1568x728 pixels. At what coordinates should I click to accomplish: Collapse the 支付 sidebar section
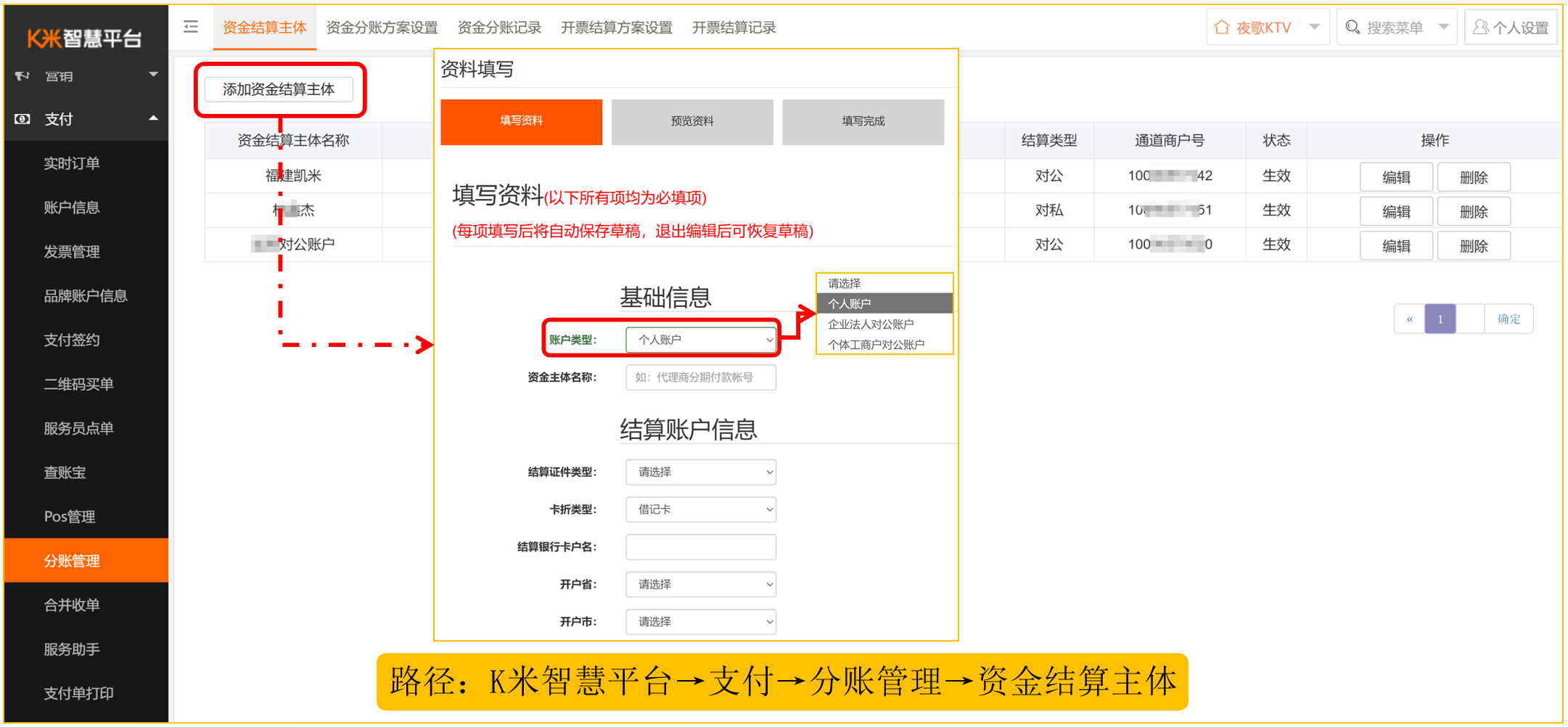click(x=153, y=118)
